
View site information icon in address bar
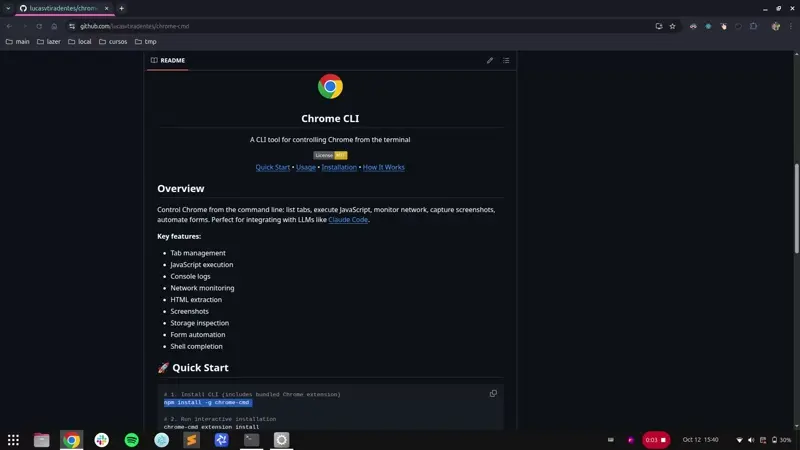pyautogui.click(x=72, y=26)
